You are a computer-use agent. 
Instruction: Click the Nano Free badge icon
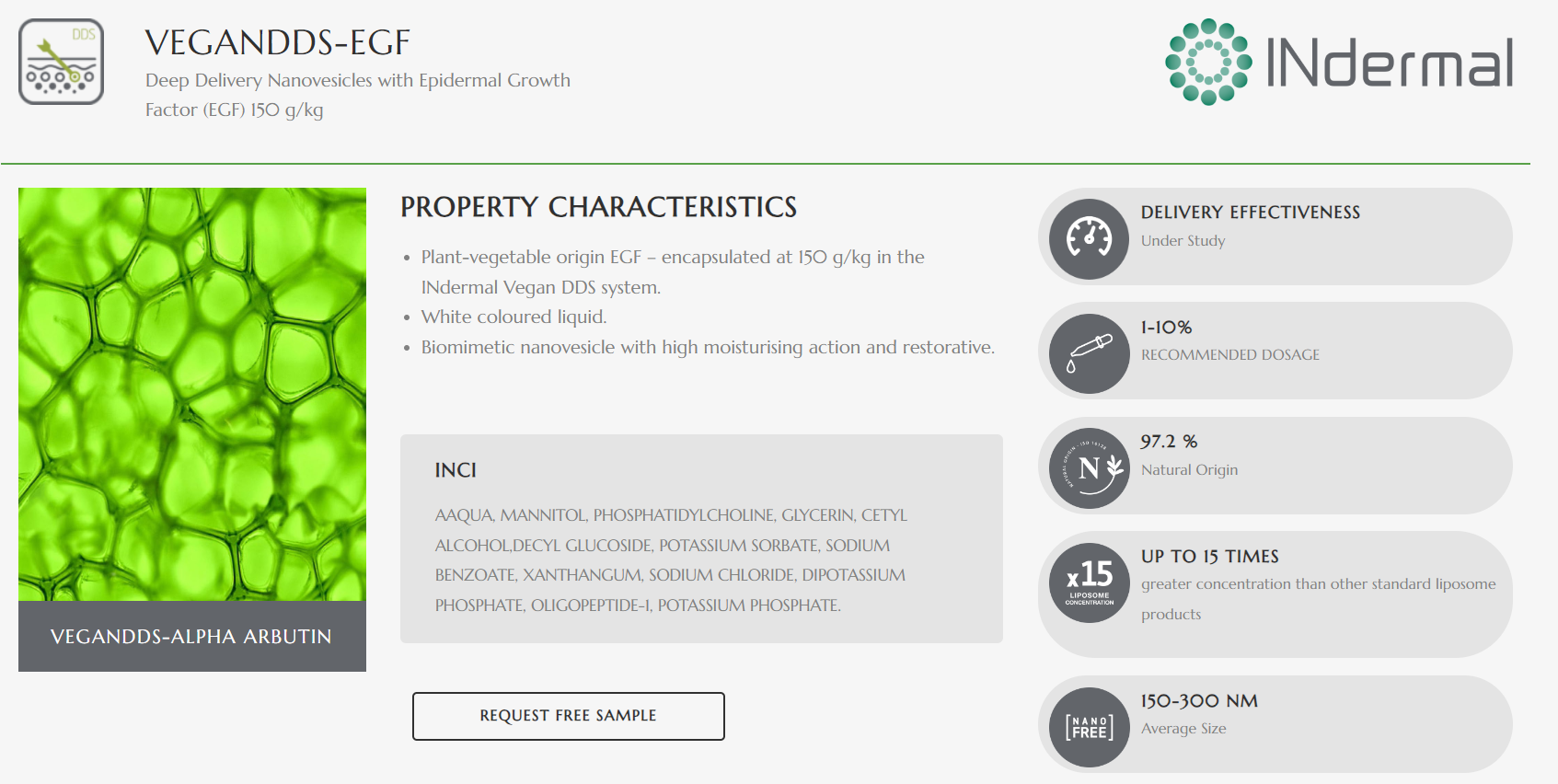1089,727
